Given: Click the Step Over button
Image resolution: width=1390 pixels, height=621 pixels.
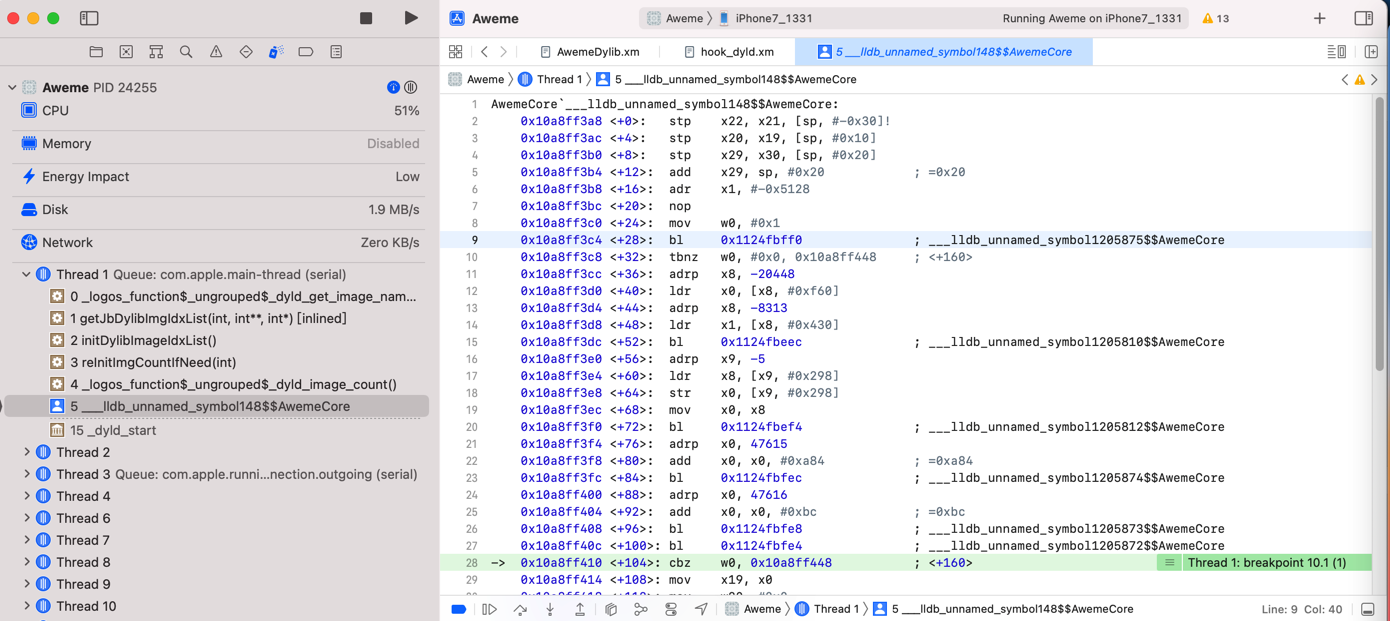Looking at the screenshot, I should [x=520, y=609].
